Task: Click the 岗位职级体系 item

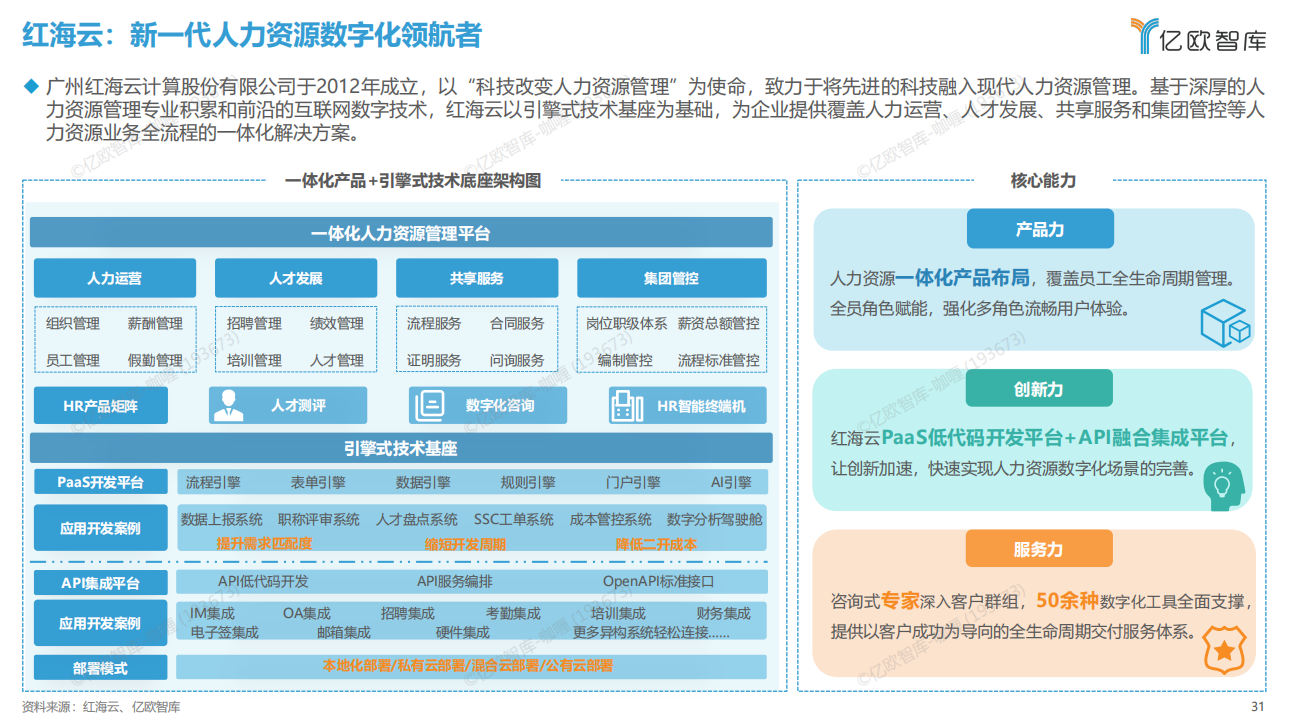Action: [627, 323]
